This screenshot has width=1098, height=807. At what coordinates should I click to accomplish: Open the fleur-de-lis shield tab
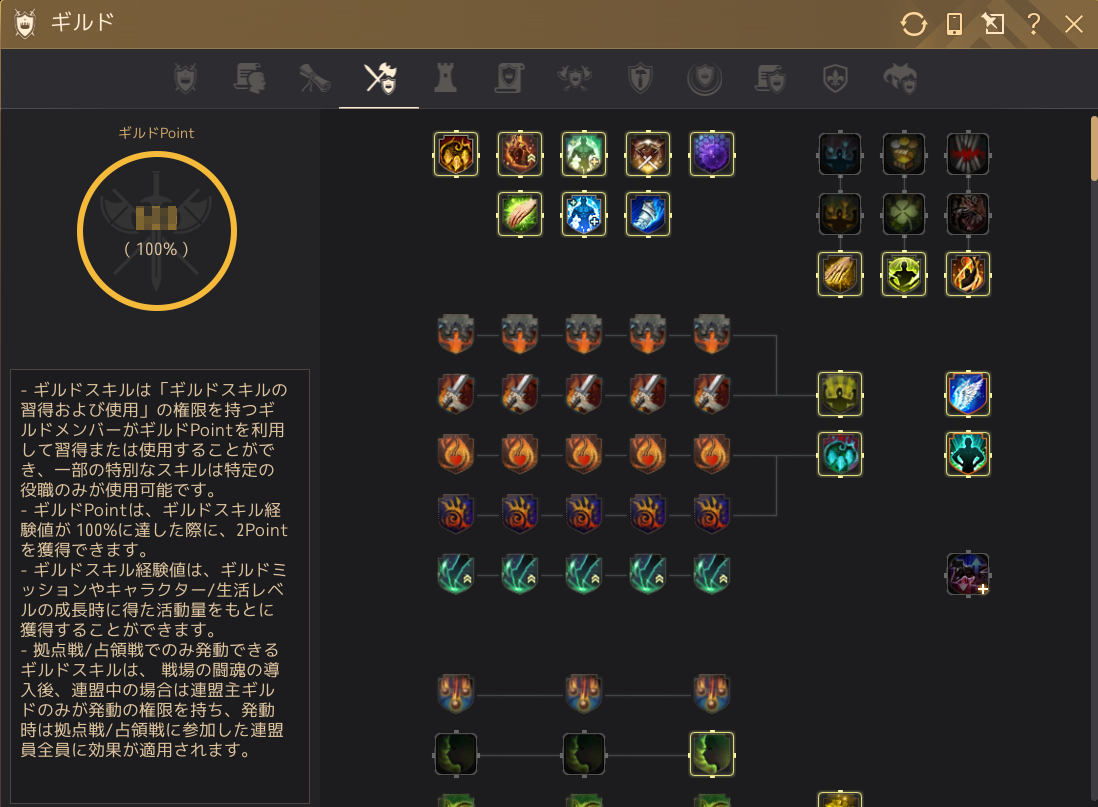tap(835, 78)
